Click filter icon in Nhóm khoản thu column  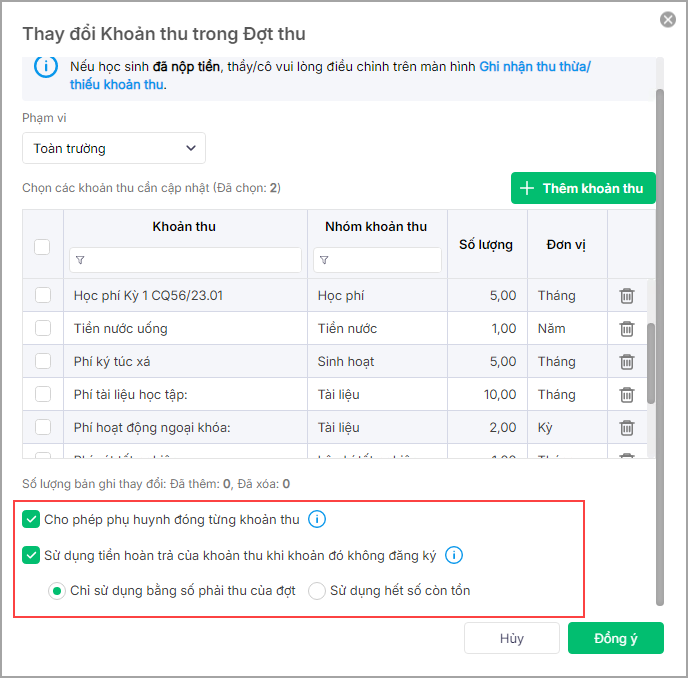click(324, 260)
